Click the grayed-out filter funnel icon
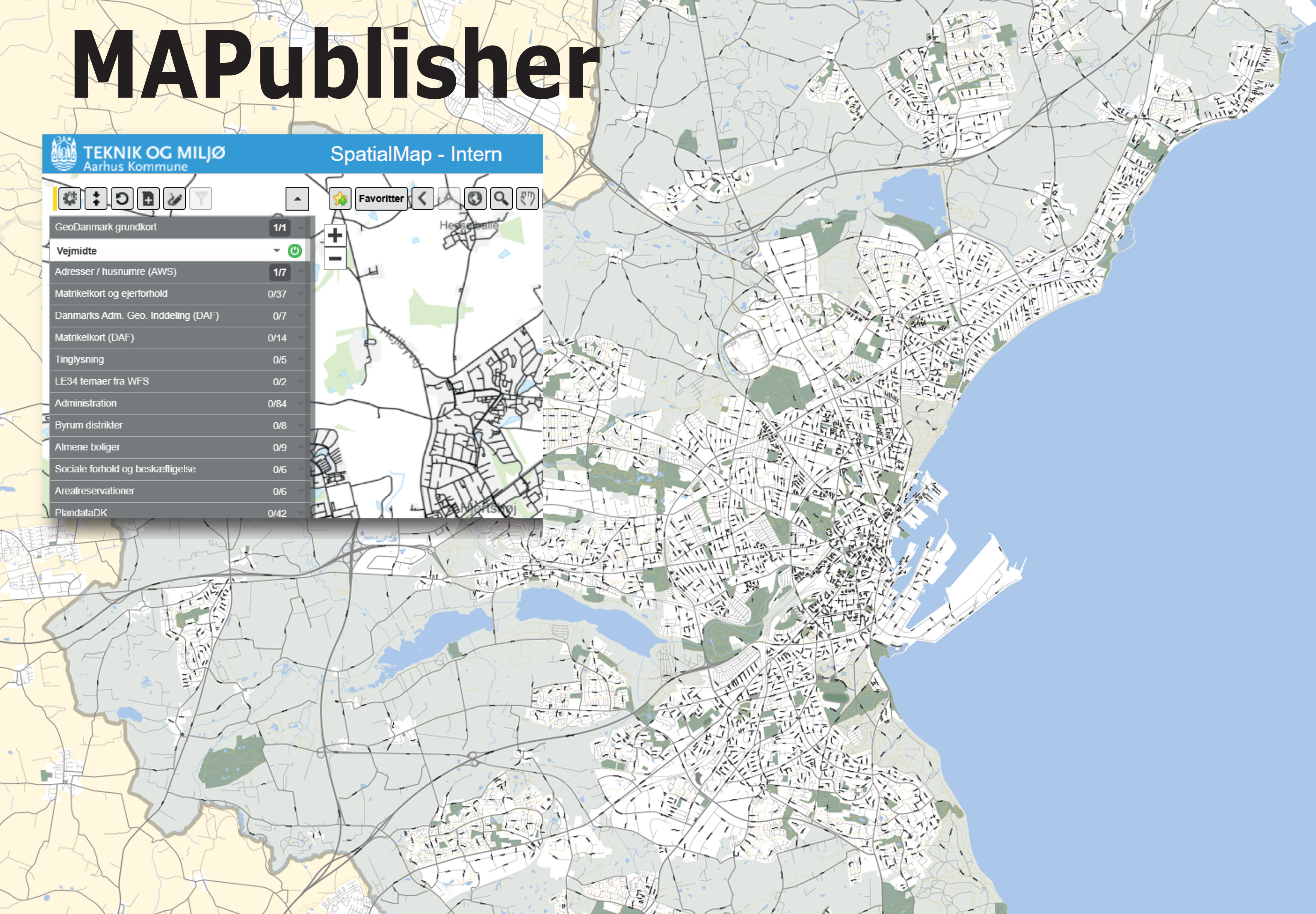This screenshot has height=914, width=1316. click(x=201, y=199)
